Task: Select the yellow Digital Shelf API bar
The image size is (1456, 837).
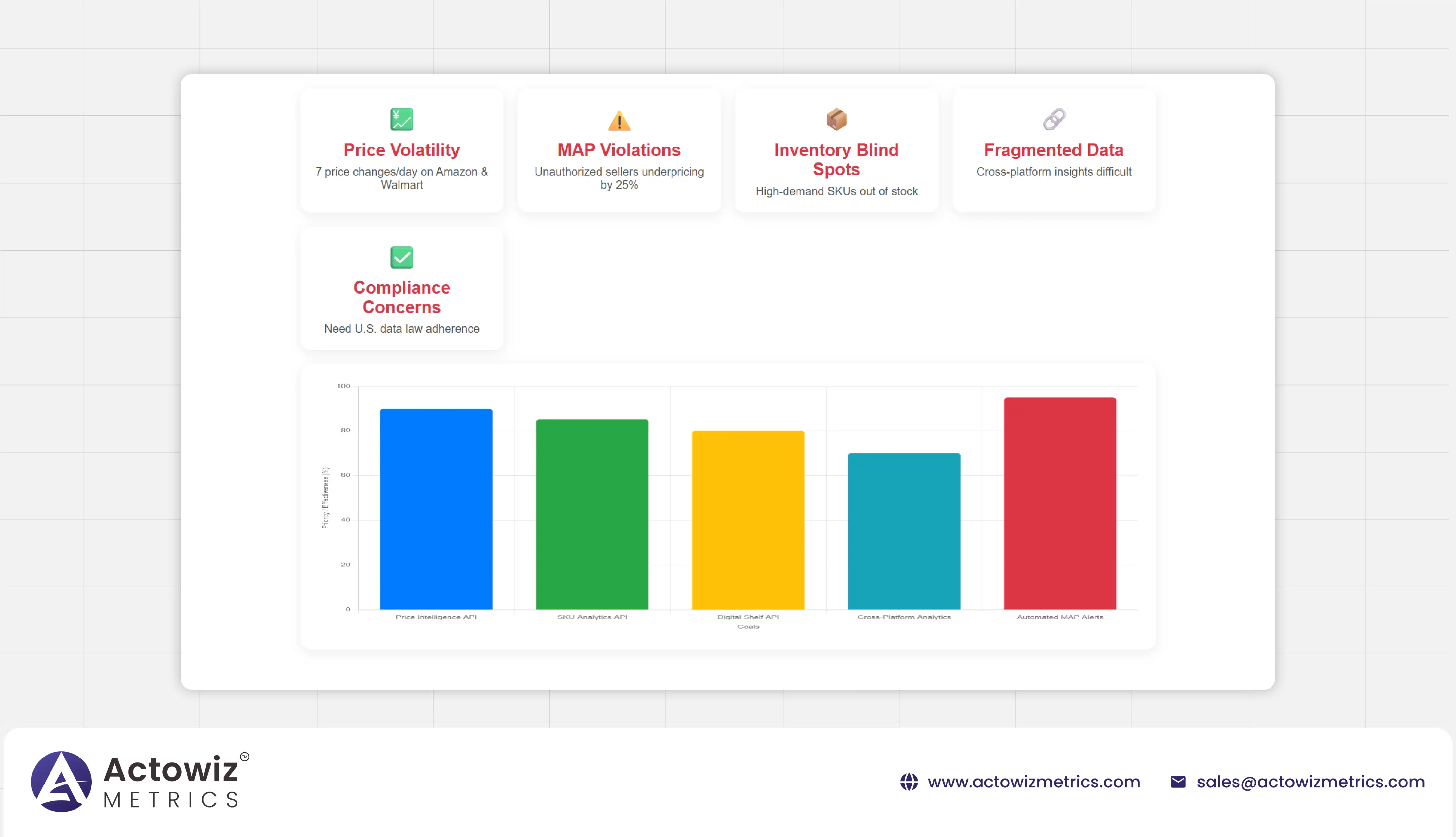Action: tap(748, 520)
